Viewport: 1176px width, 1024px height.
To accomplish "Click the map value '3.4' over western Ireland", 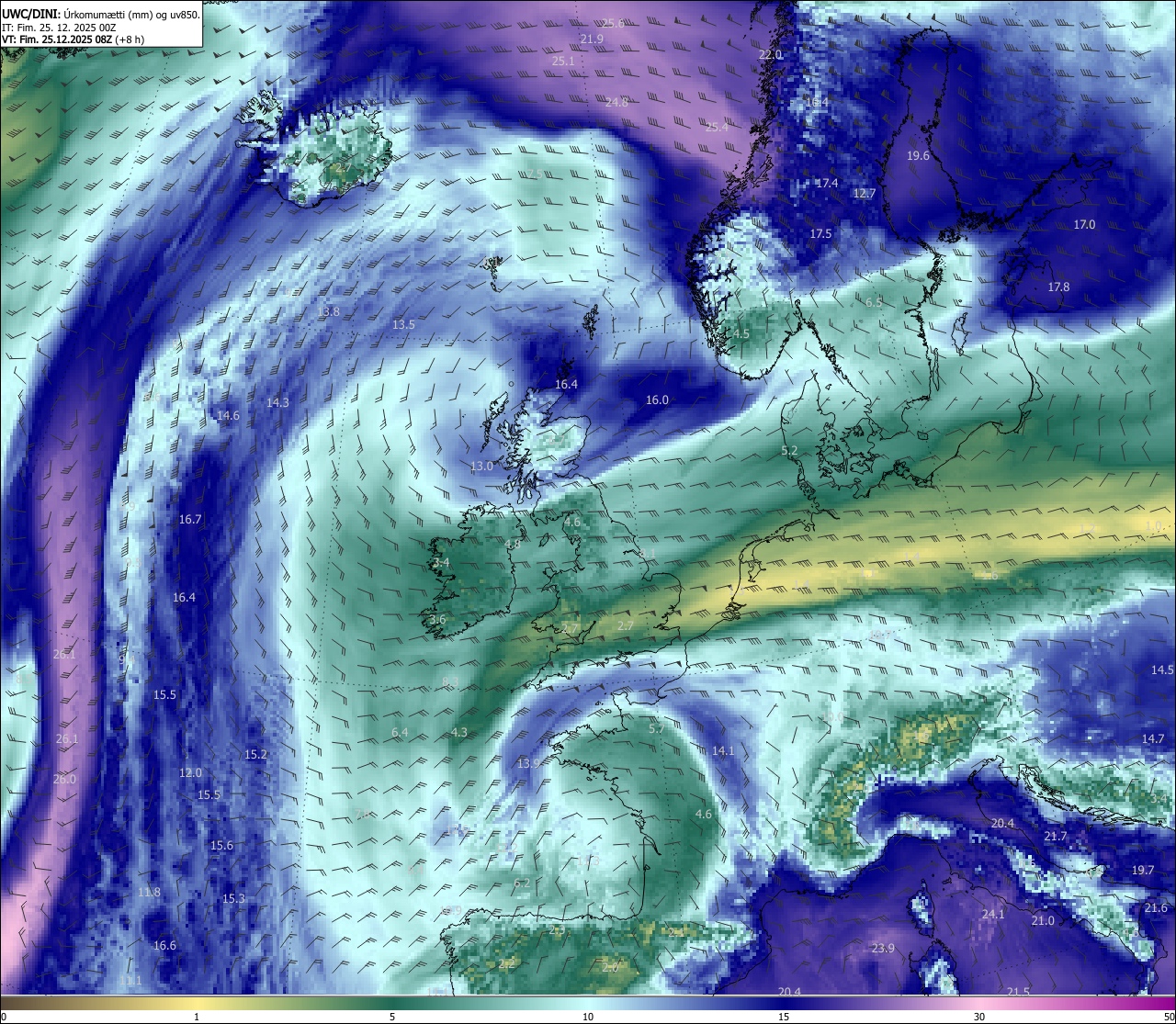I will pos(441,562).
